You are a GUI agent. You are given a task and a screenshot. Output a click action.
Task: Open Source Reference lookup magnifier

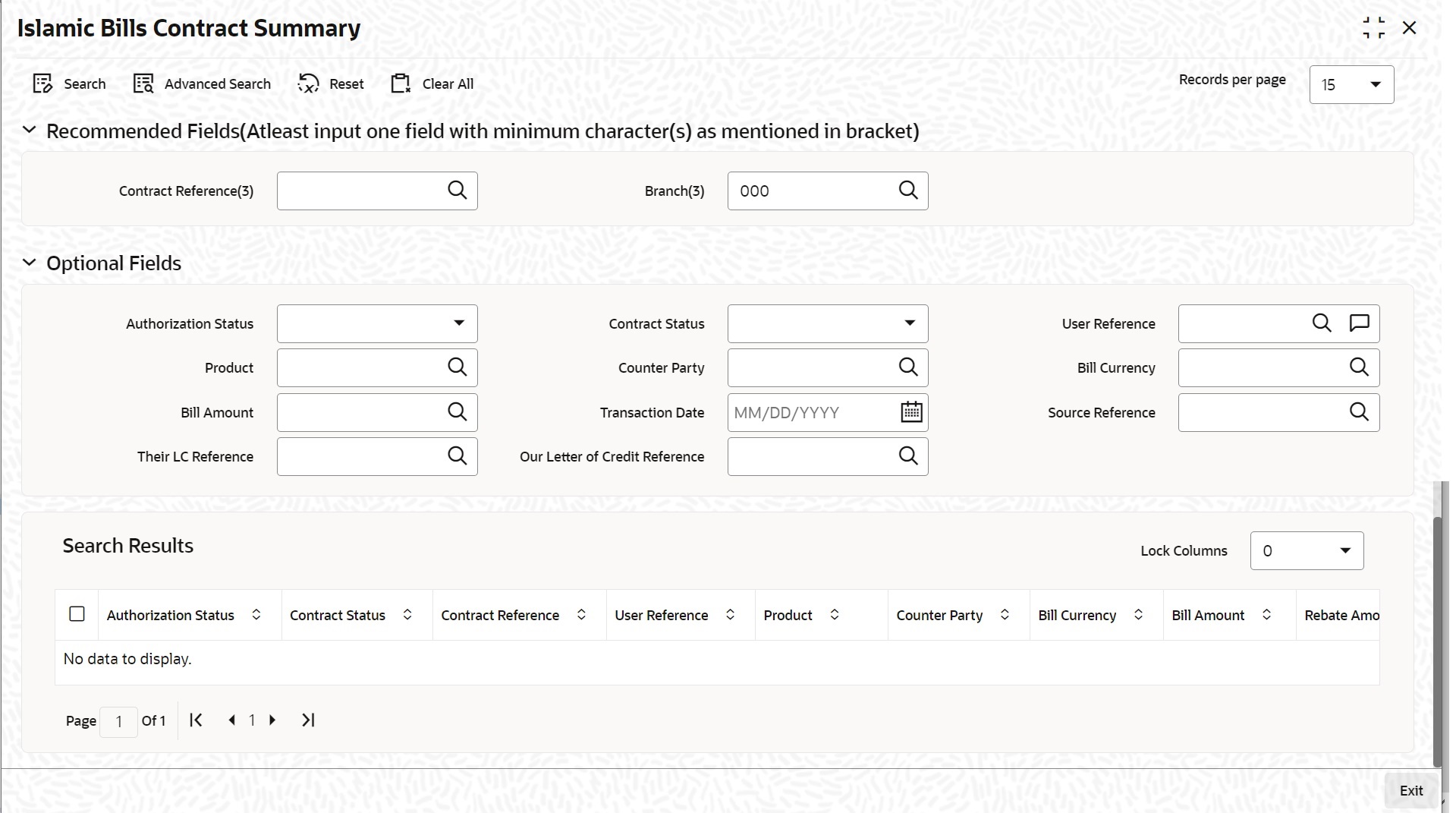pos(1359,412)
